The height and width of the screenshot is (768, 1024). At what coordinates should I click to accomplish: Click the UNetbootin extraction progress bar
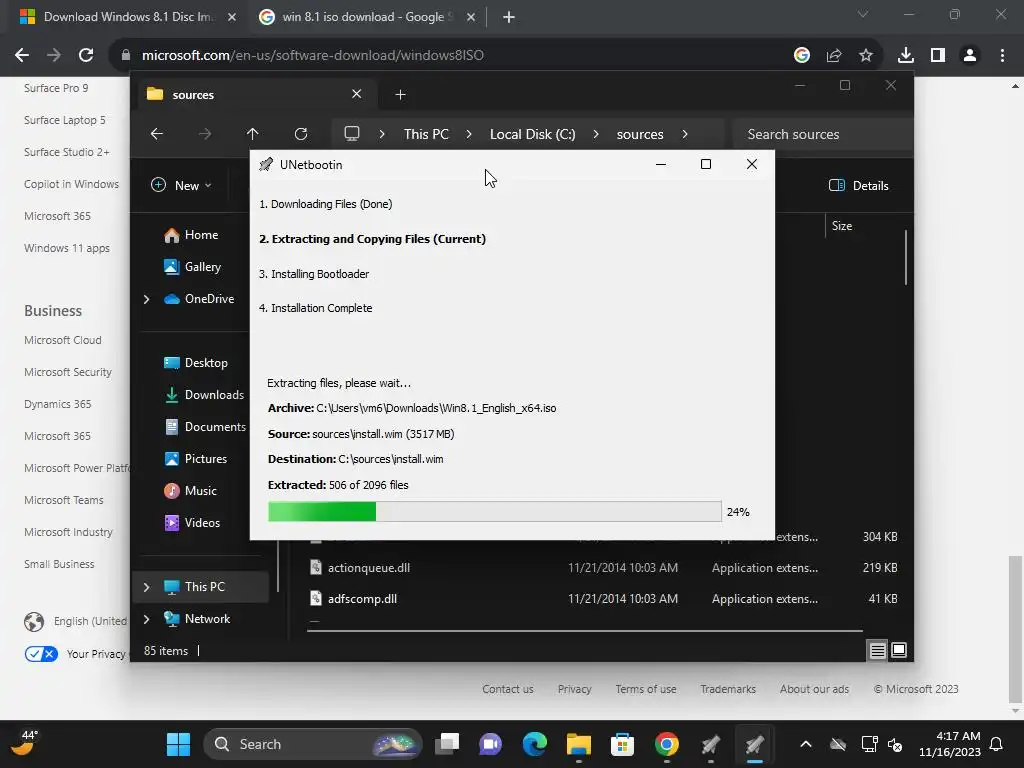pos(494,511)
